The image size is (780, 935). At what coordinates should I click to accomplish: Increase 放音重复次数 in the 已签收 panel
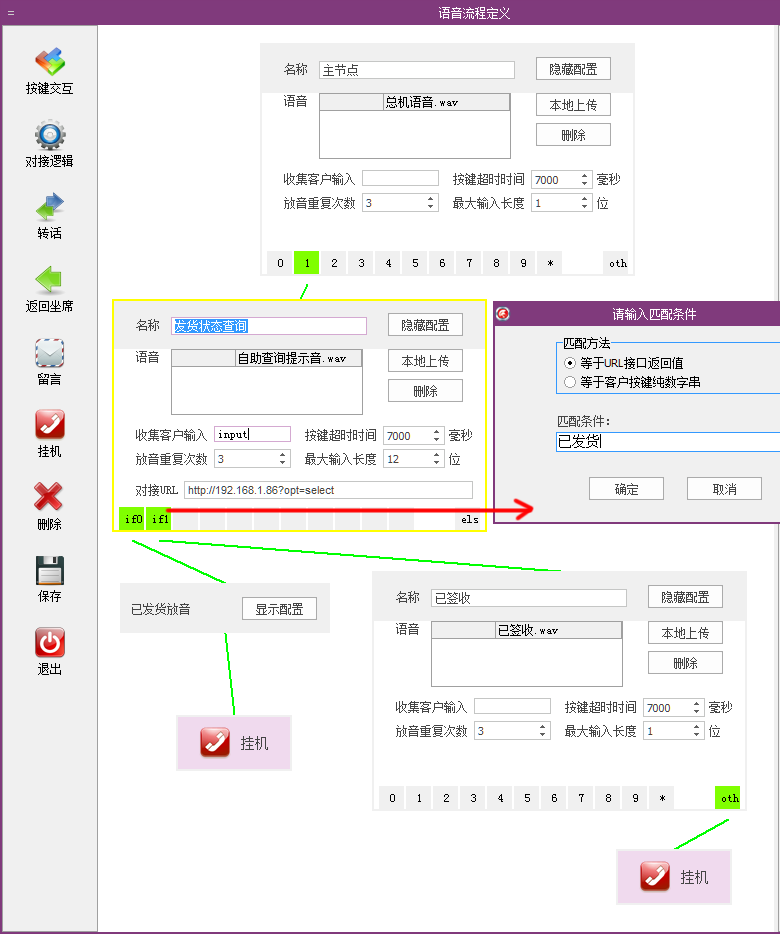tap(542, 727)
